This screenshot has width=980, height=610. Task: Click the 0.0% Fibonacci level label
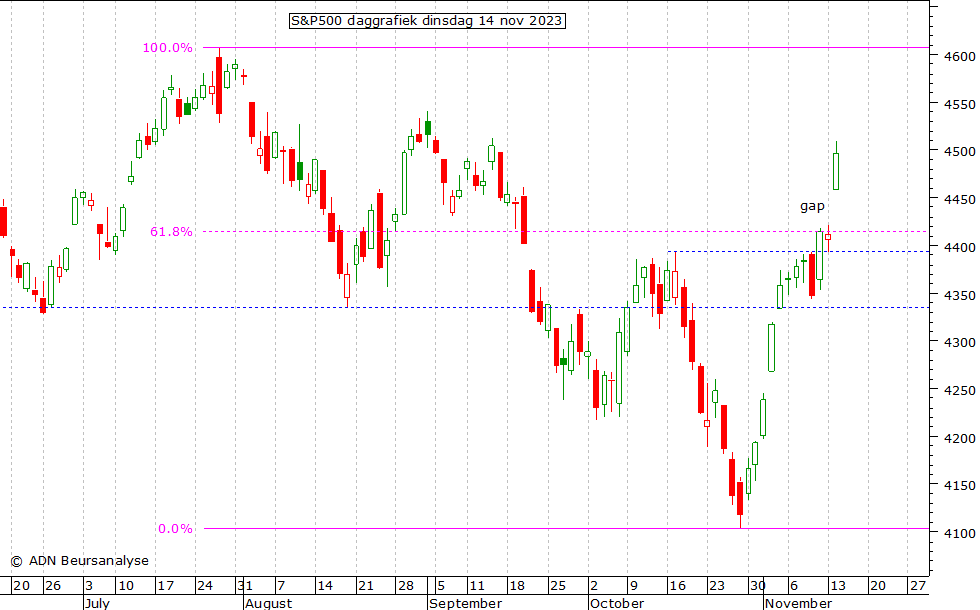click(x=175, y=529)
